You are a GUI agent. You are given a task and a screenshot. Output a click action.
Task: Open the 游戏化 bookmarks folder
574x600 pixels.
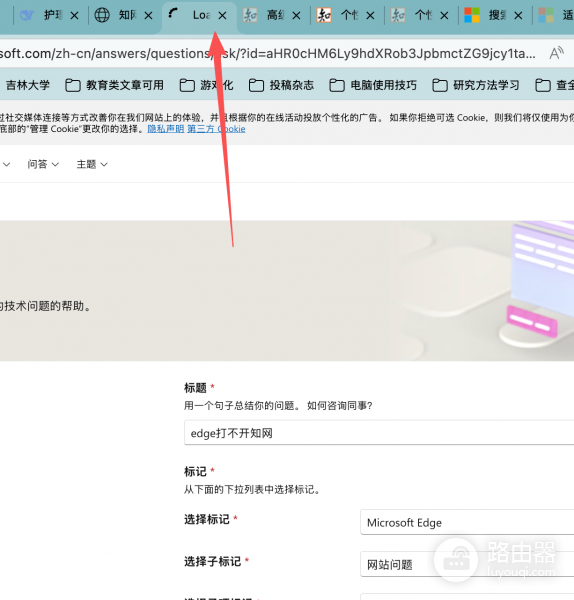click(x=206, y=85)
